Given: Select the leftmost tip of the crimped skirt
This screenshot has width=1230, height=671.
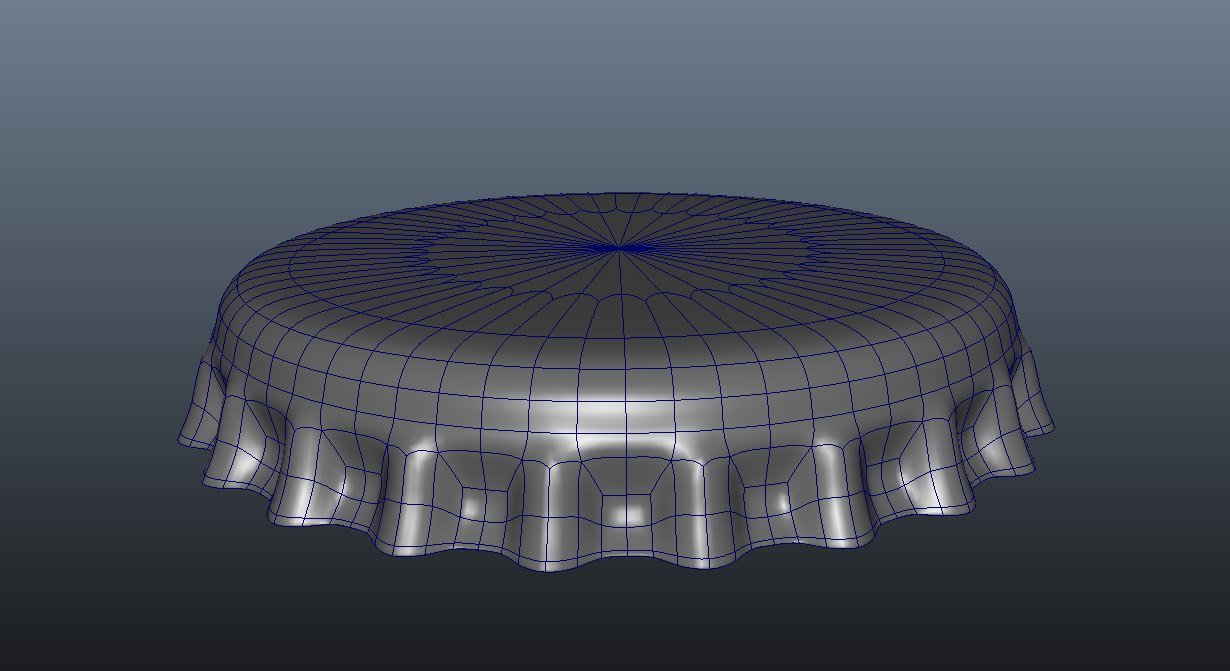Looking at the screenshot, I should [180, 440].
